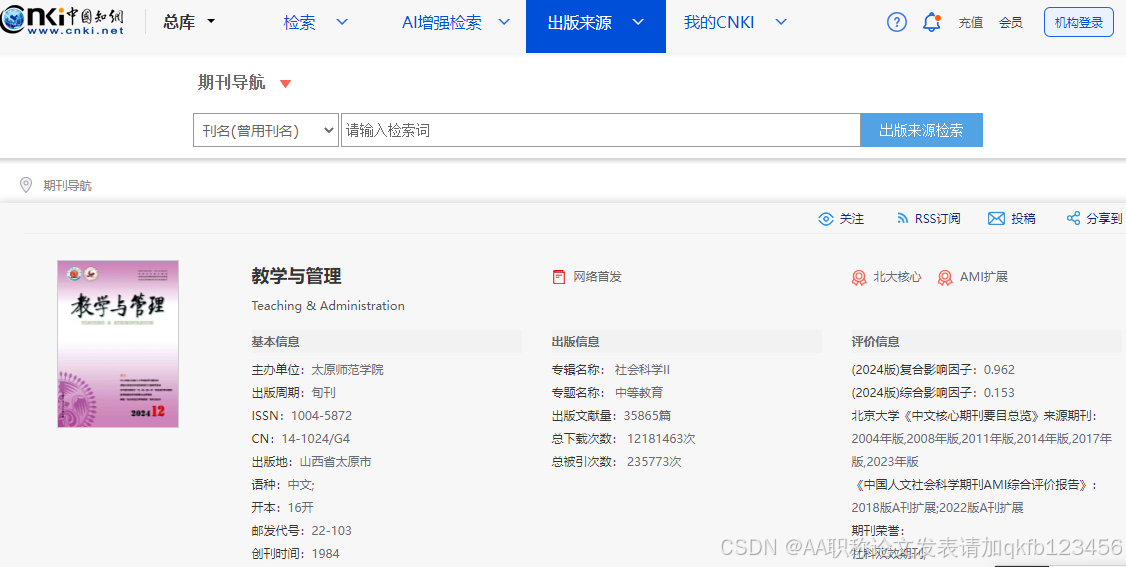
Task: Open the AI增强检索 menu
Action: pyautogui.click(x=442, y=22)
